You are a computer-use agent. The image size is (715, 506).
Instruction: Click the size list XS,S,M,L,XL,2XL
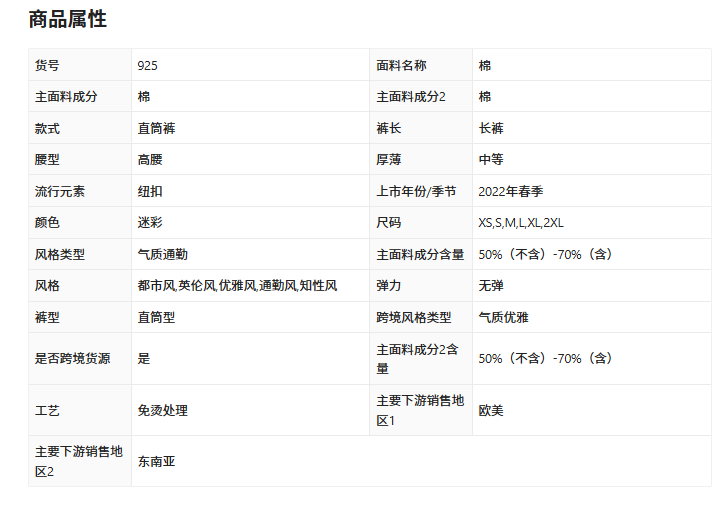coord(521,223)
